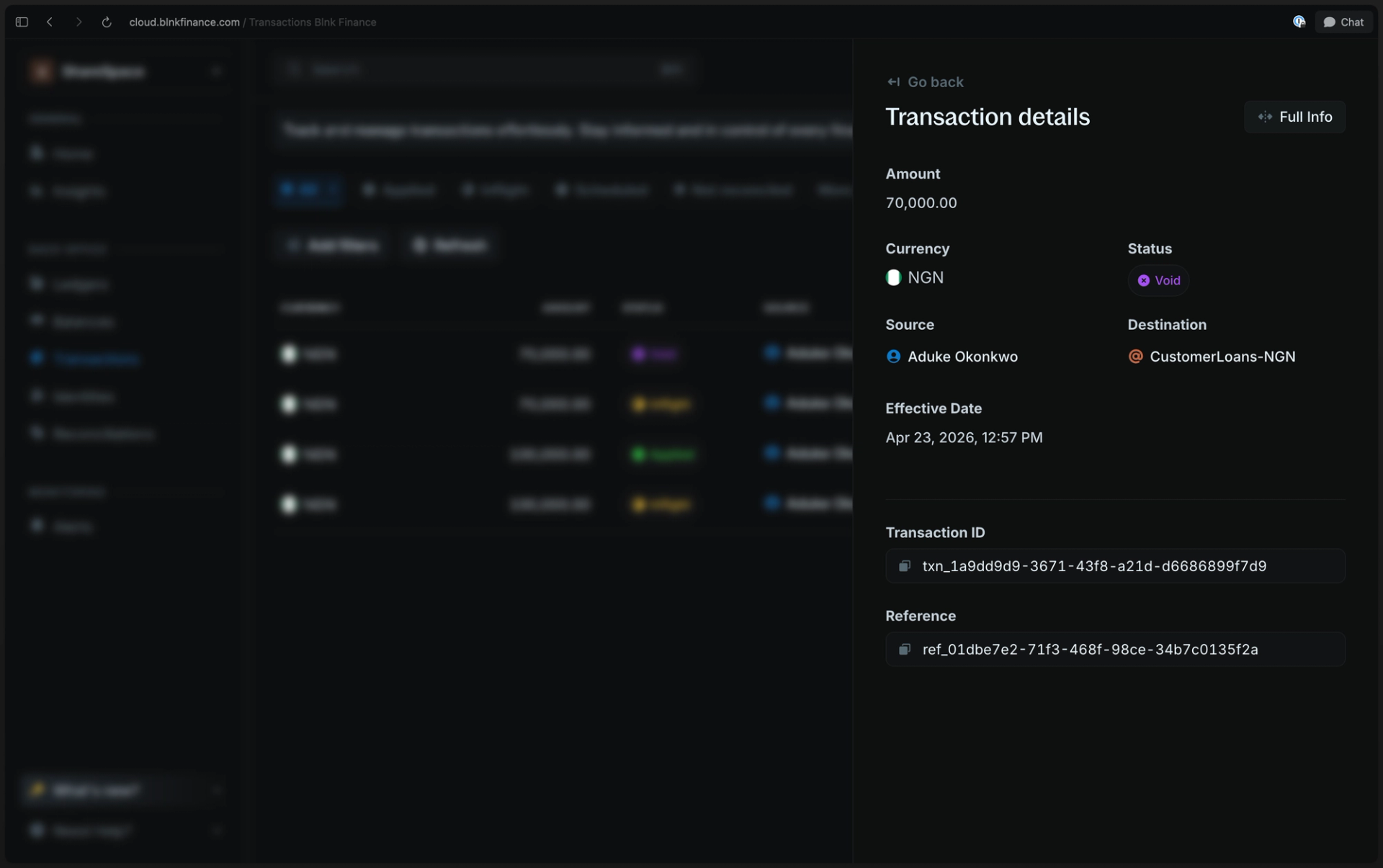Focus the cloud.blnkfinance.com address bar
The image size is (1383, 868).
click(252, 22)
